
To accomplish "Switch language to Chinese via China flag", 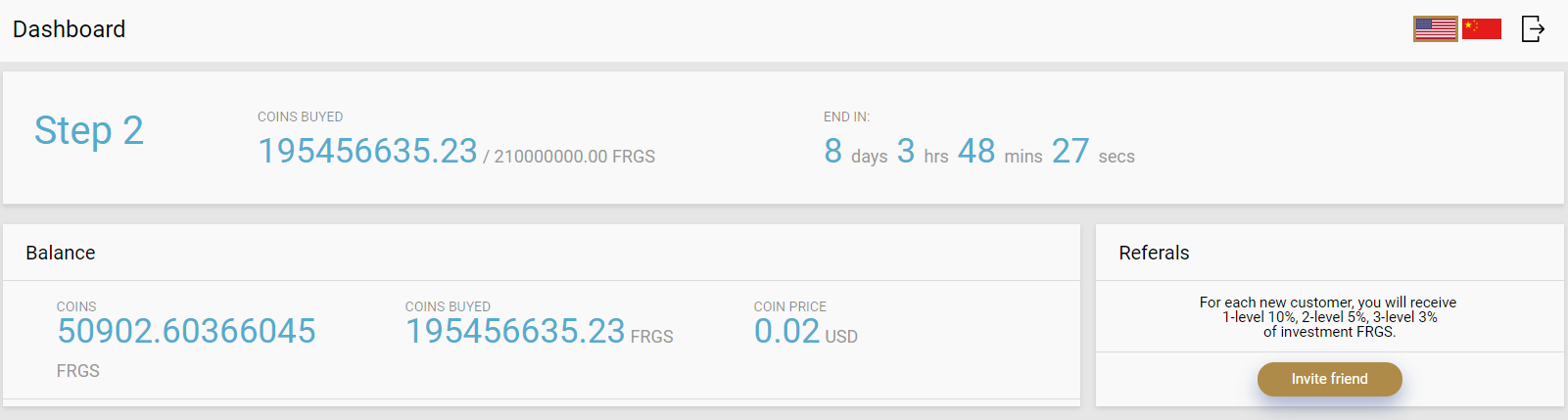I will tap(1481, 29).
